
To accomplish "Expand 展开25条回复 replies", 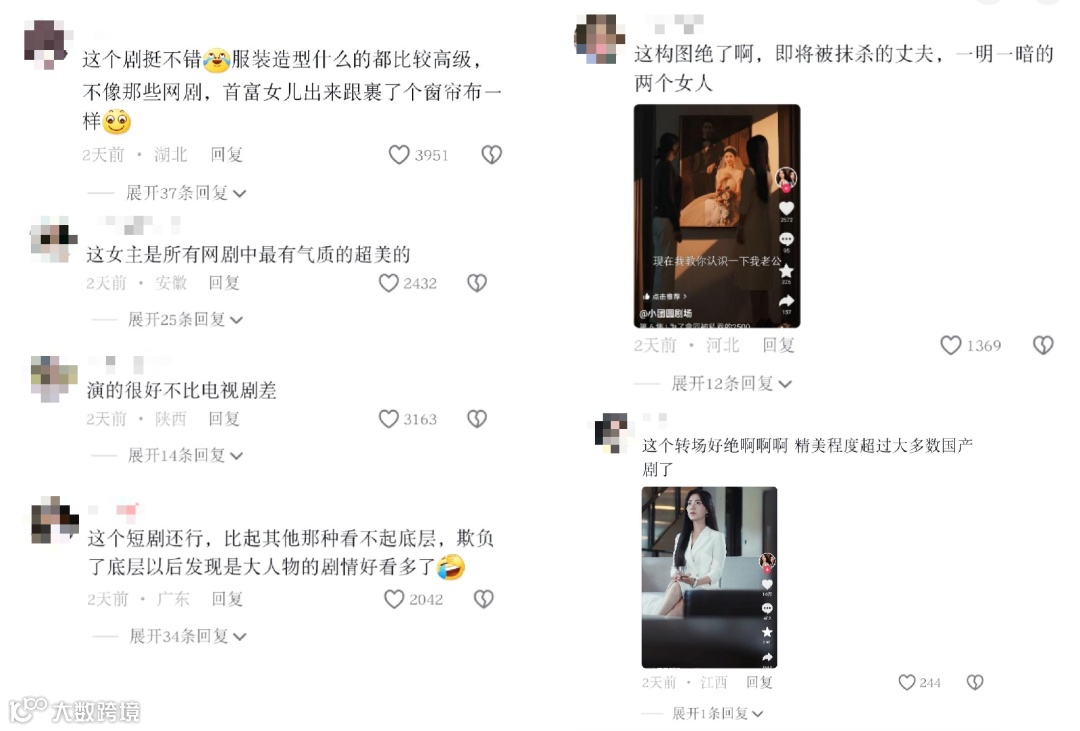I will click(x=185, y=320).
